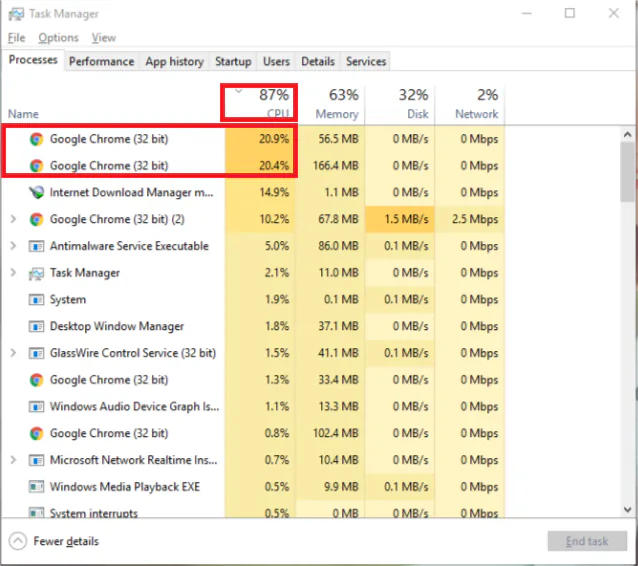Select the Processes tab

point(33,60)
